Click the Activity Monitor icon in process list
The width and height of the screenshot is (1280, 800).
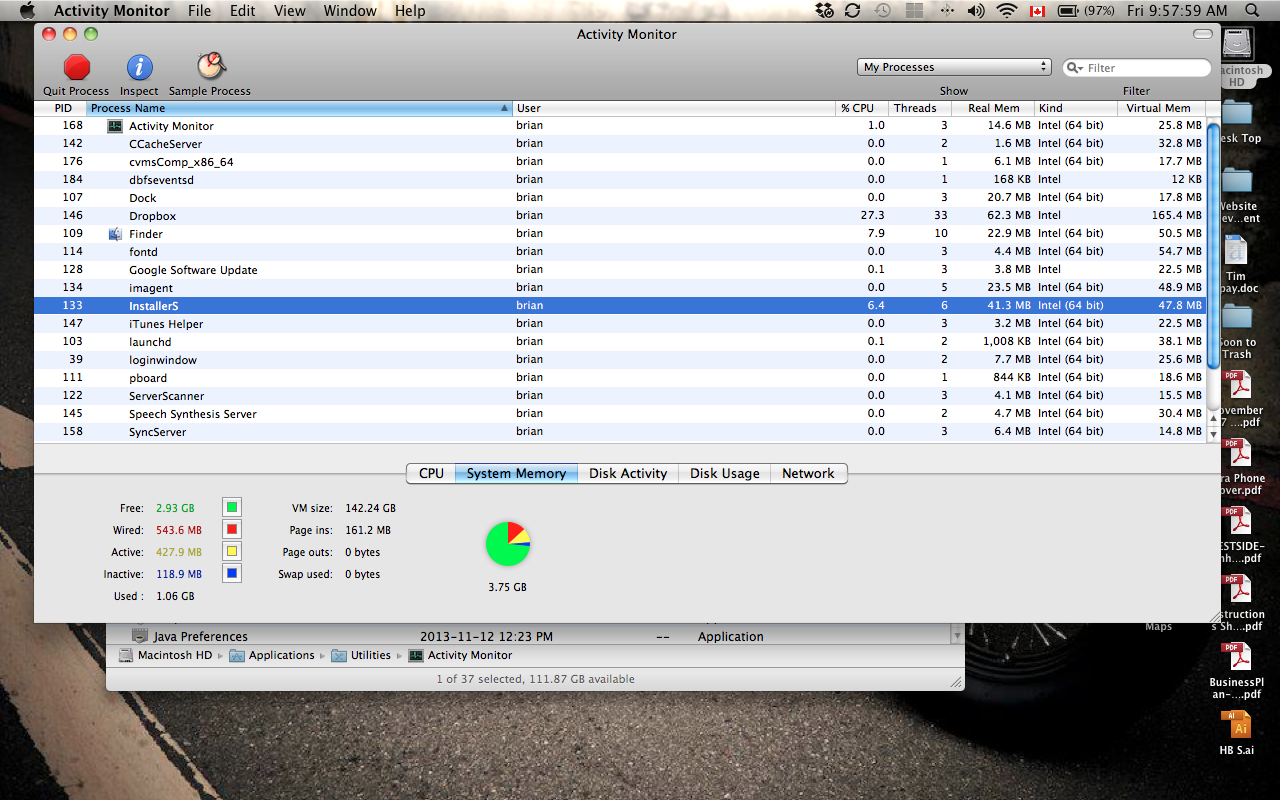click(115, 126)
